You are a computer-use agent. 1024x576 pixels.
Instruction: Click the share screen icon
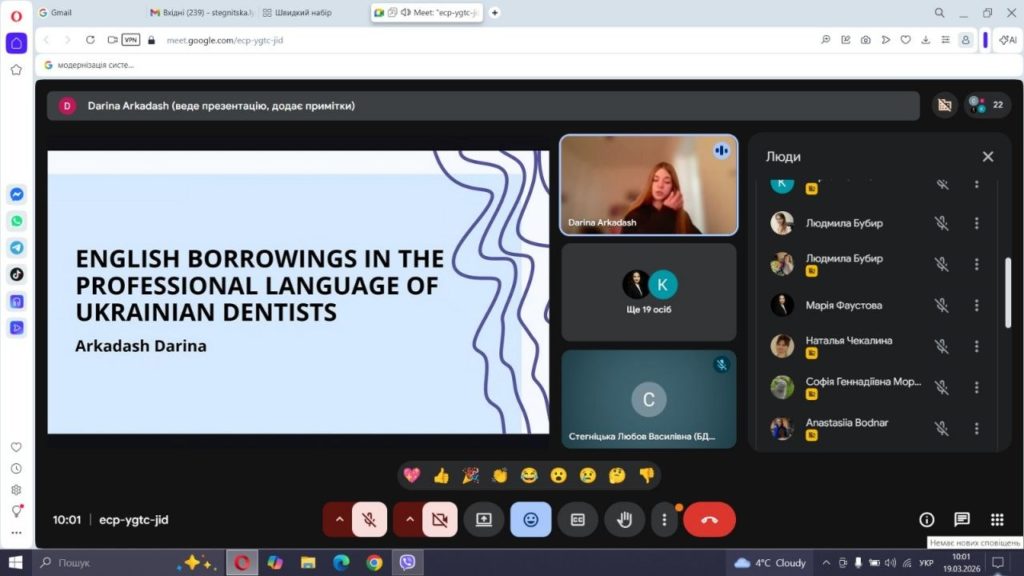484,519
